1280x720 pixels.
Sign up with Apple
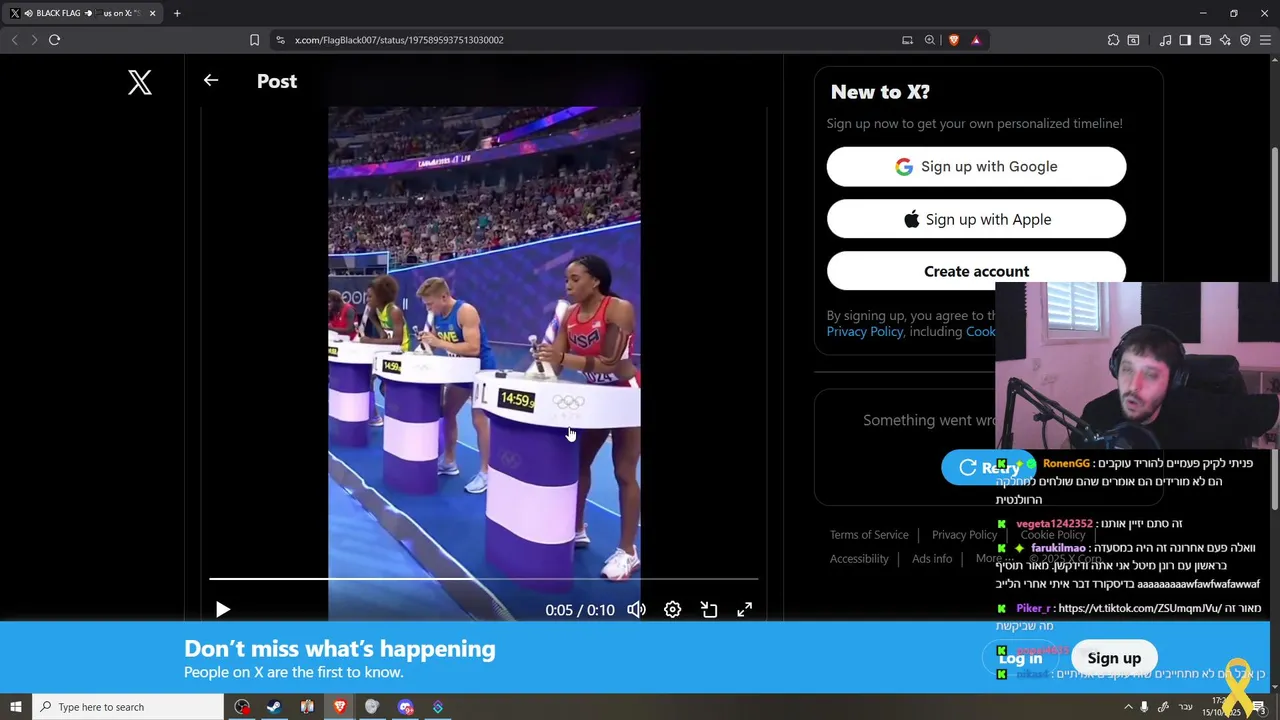click(x=976, y=219)
